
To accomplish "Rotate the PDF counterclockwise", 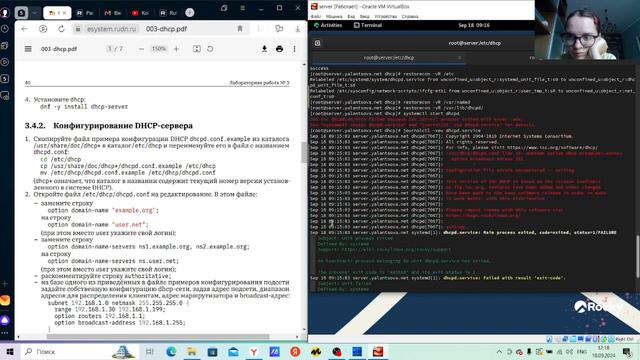I will pyautogui.click(x=210, y=49).
